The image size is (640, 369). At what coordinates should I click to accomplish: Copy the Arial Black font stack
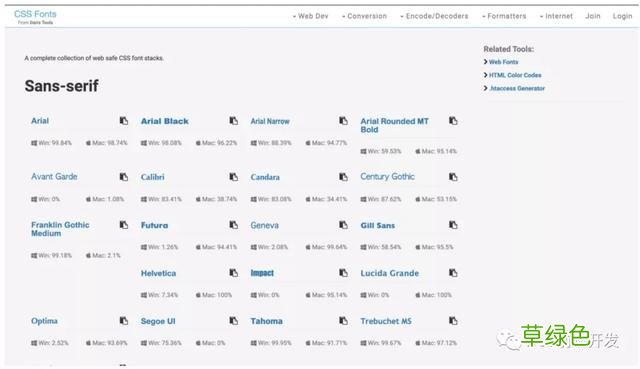233,121
